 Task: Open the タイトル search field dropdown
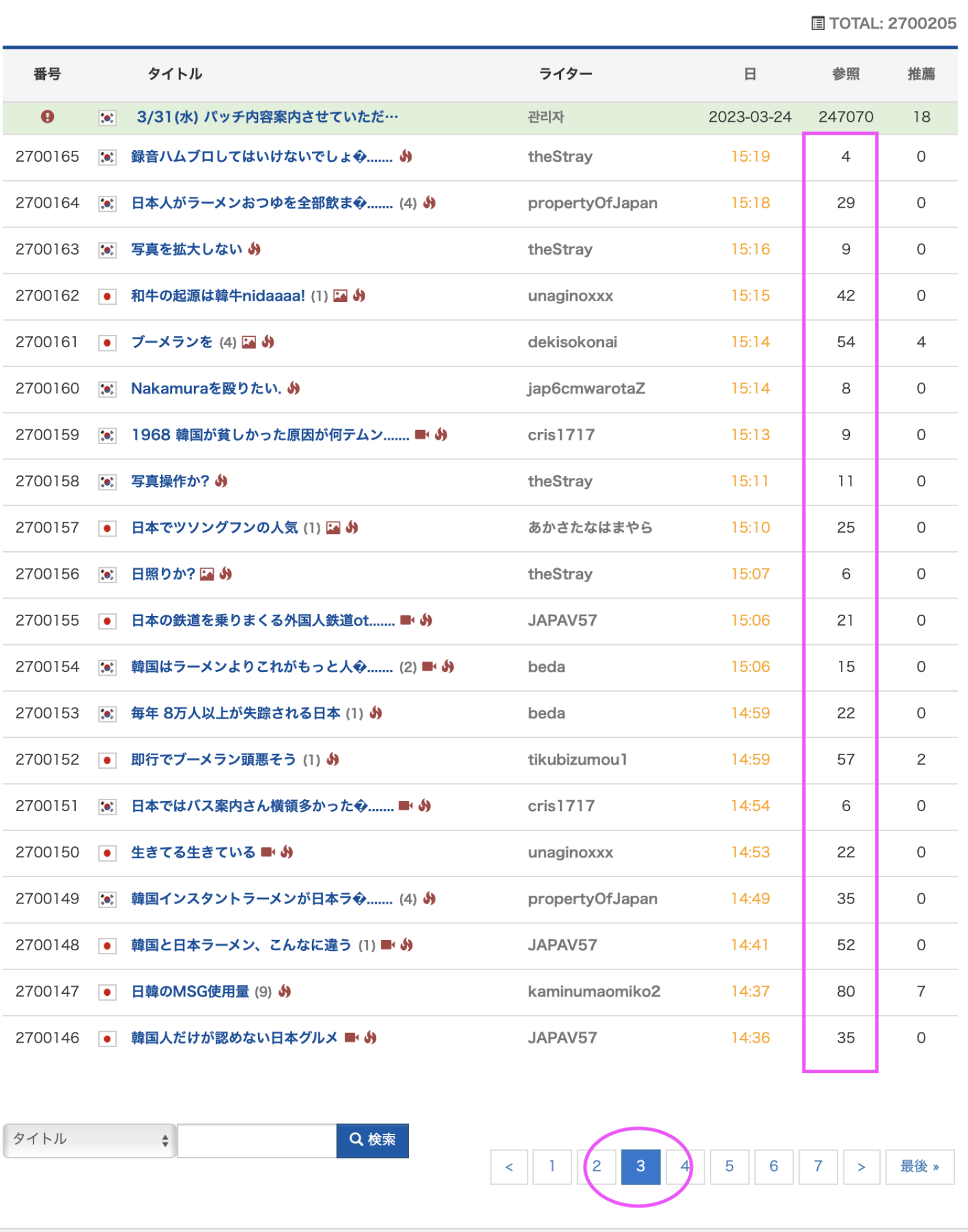(x=89, y=1140)
